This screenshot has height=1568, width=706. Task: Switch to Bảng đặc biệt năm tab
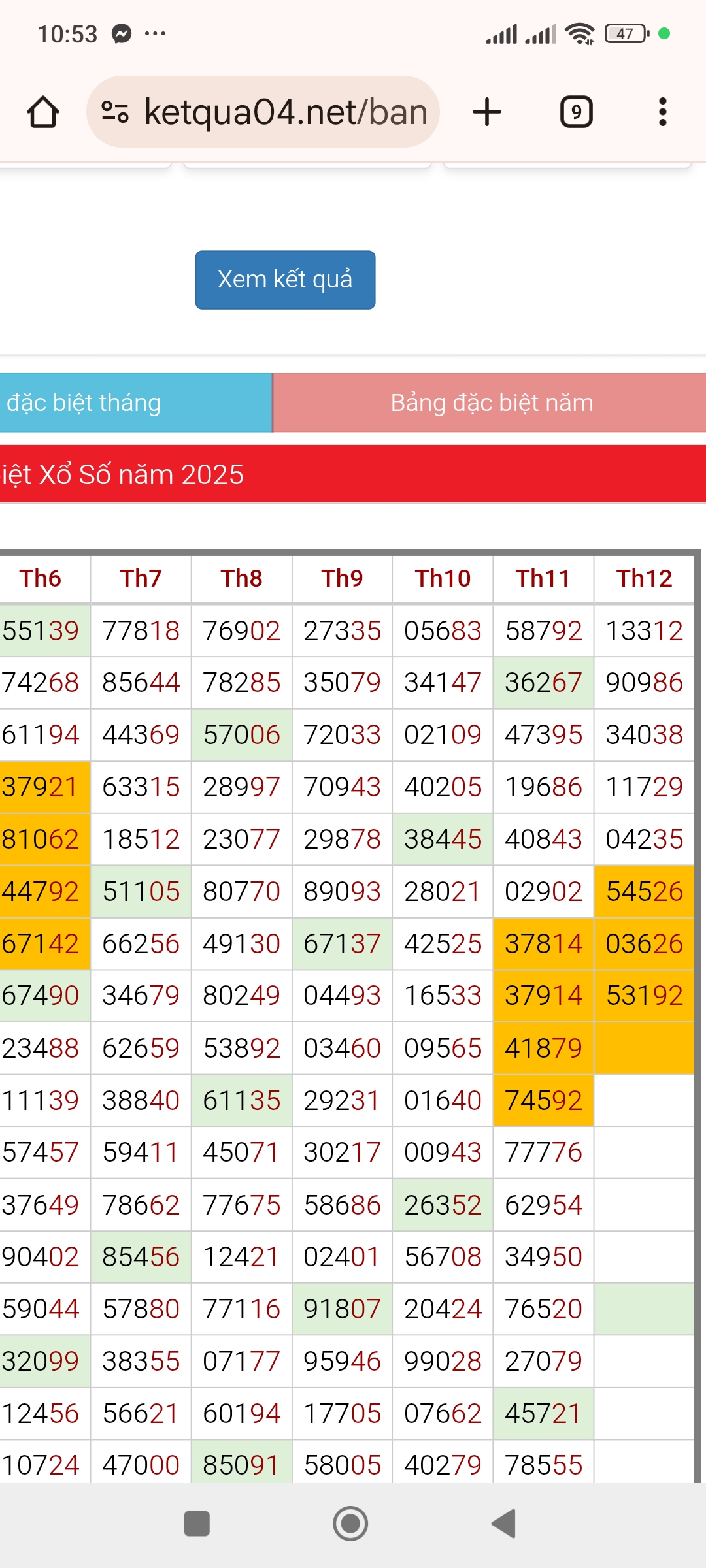490,402
